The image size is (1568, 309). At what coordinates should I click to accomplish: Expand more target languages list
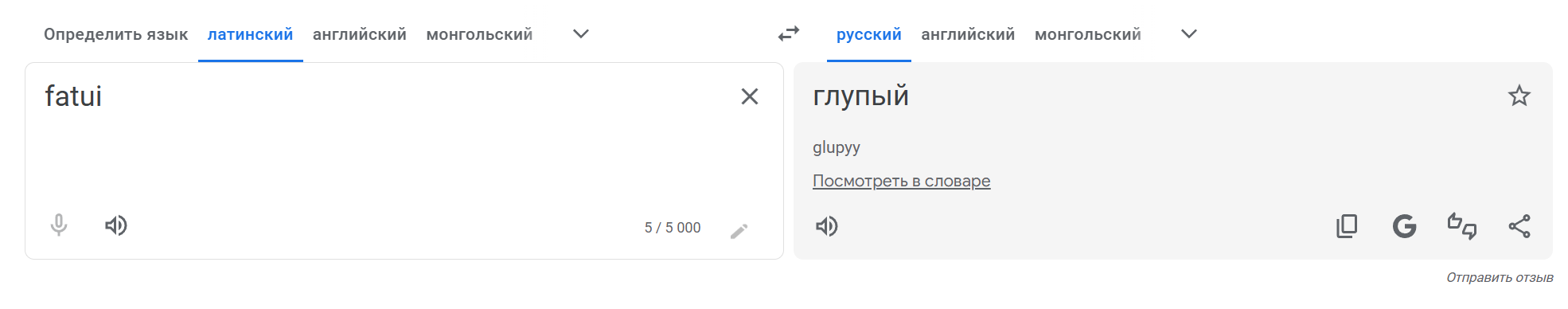pyautogui.click(x=1189, y=34)
